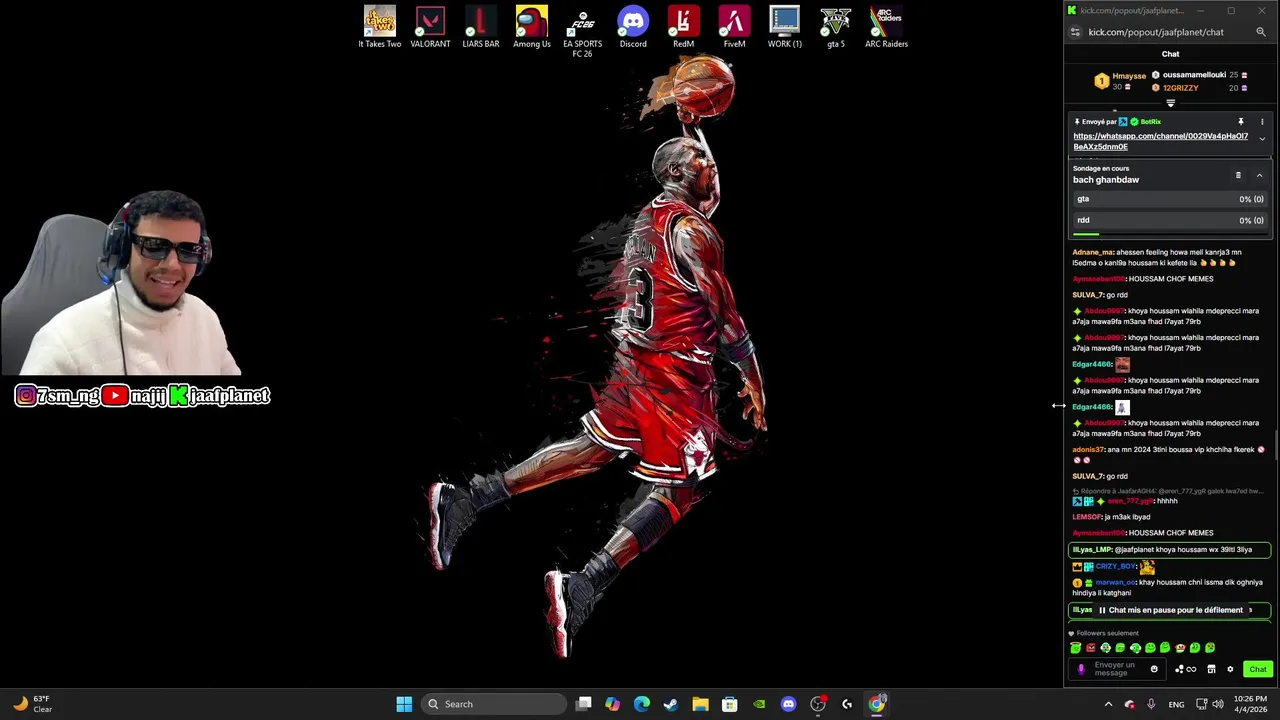
Task: Resume chat via the paused-scrolling banner
Action: [1170, 610]
